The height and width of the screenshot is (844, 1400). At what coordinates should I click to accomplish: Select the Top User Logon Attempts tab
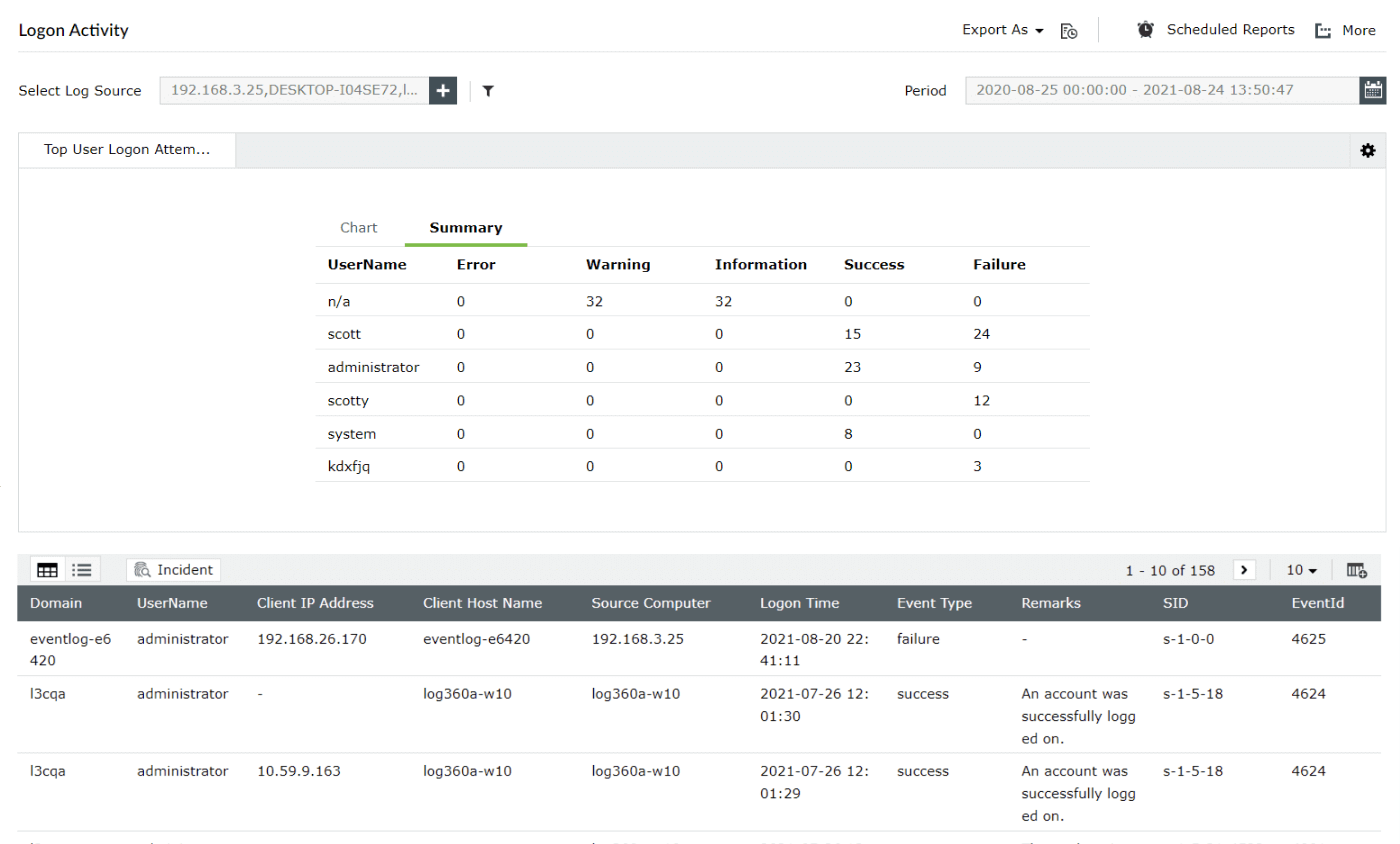(127, 149)
